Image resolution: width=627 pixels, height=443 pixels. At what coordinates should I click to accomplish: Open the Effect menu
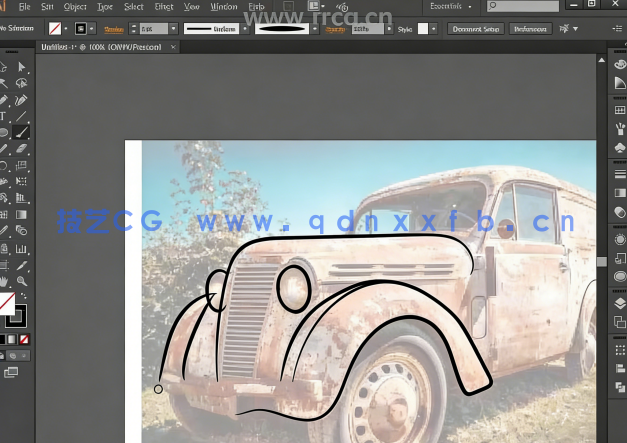click(x=164, y=6)
